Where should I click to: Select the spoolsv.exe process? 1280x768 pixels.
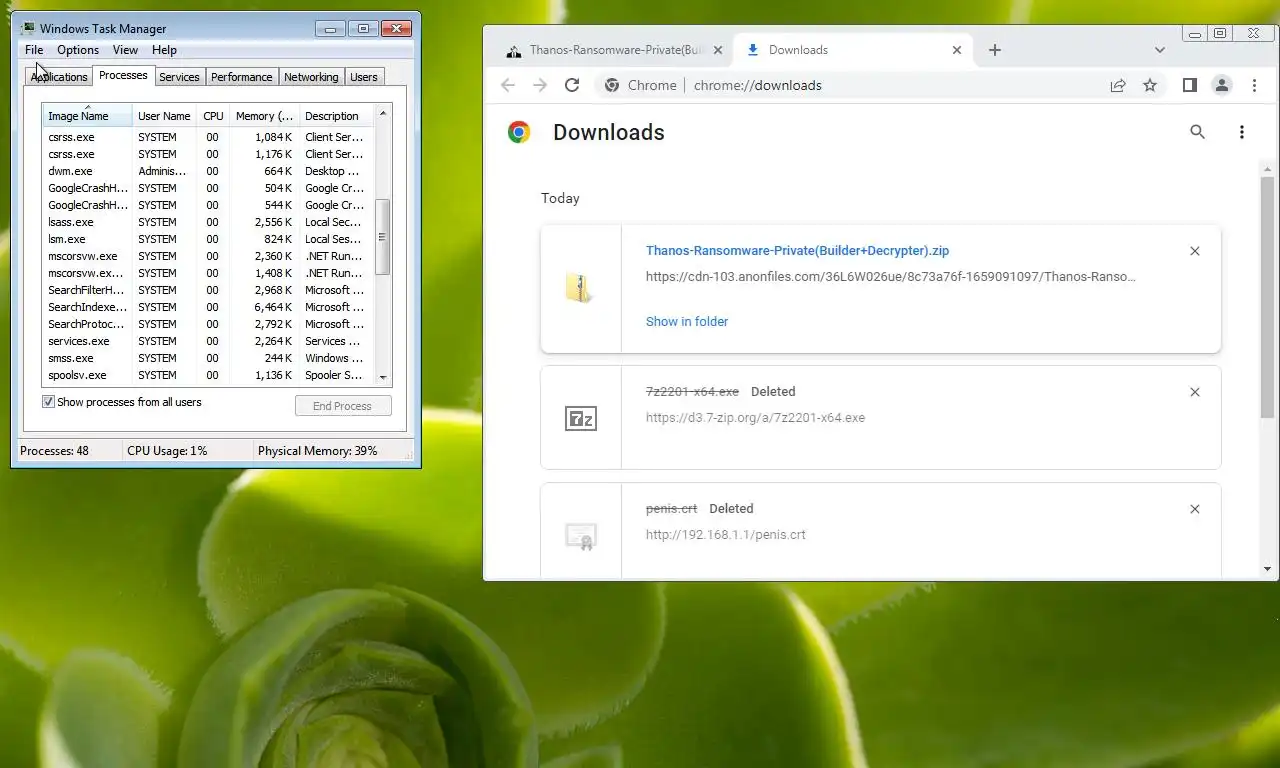click(208, 375)
